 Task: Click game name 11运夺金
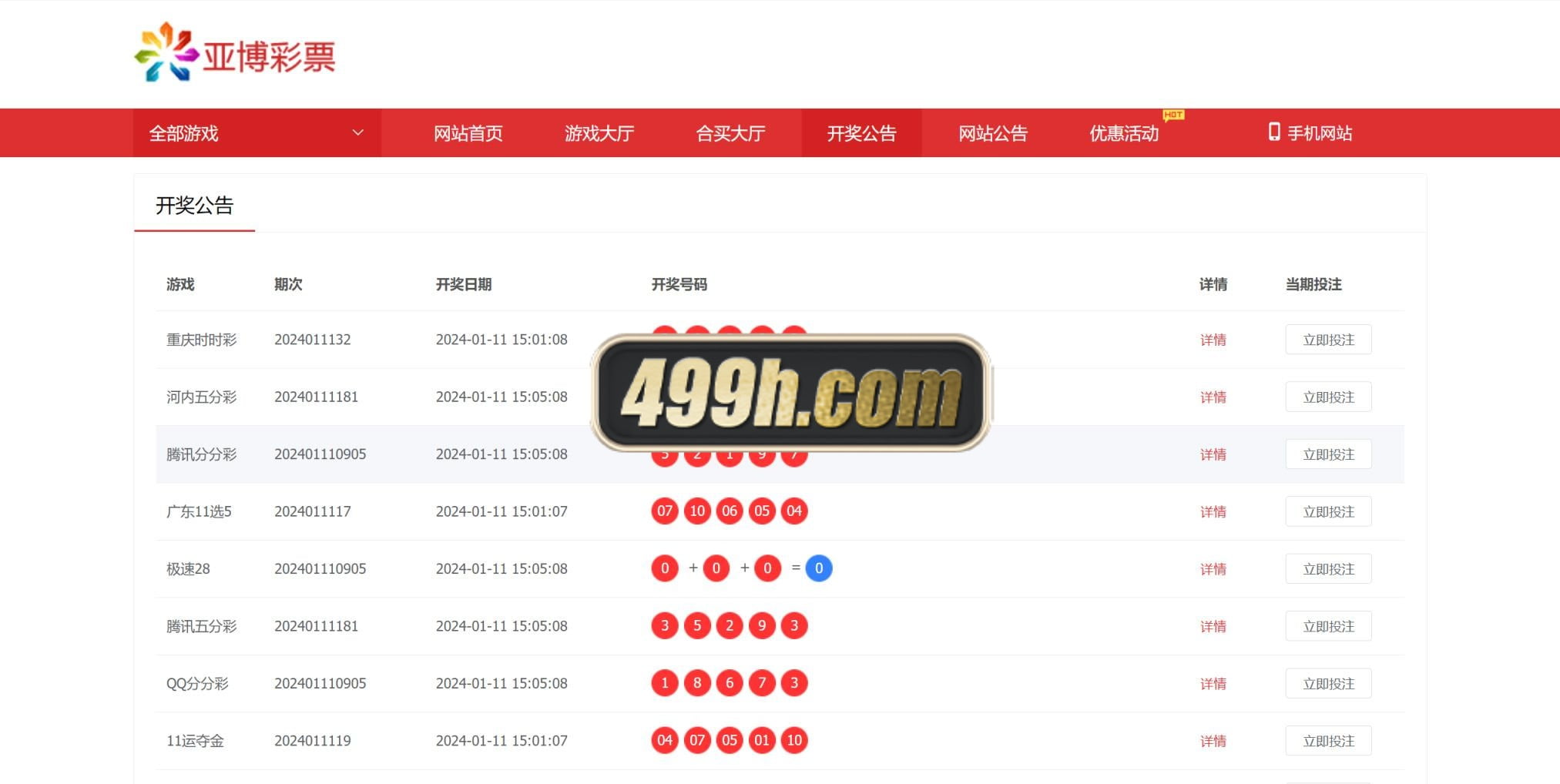(195, 741)
